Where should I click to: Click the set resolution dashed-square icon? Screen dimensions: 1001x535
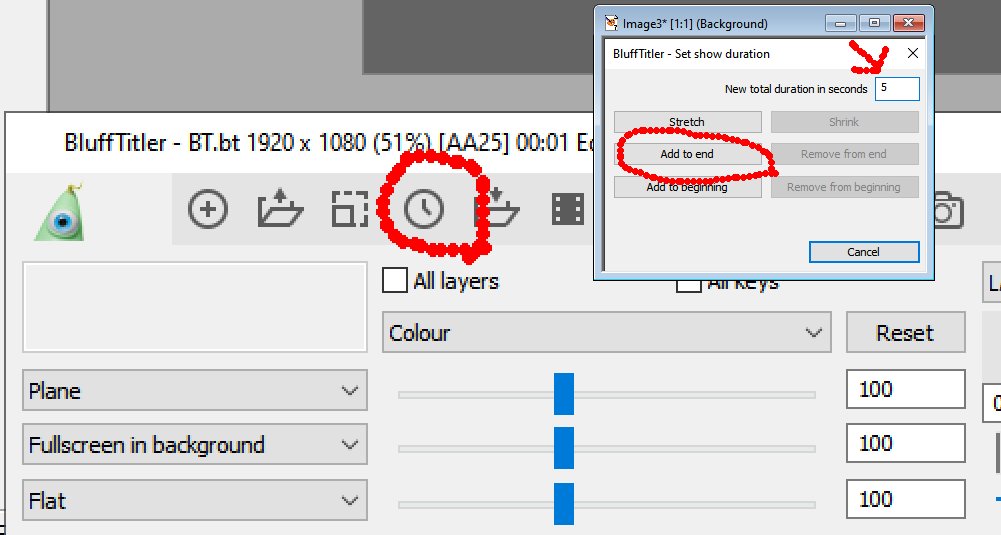[x=350, y=209]
